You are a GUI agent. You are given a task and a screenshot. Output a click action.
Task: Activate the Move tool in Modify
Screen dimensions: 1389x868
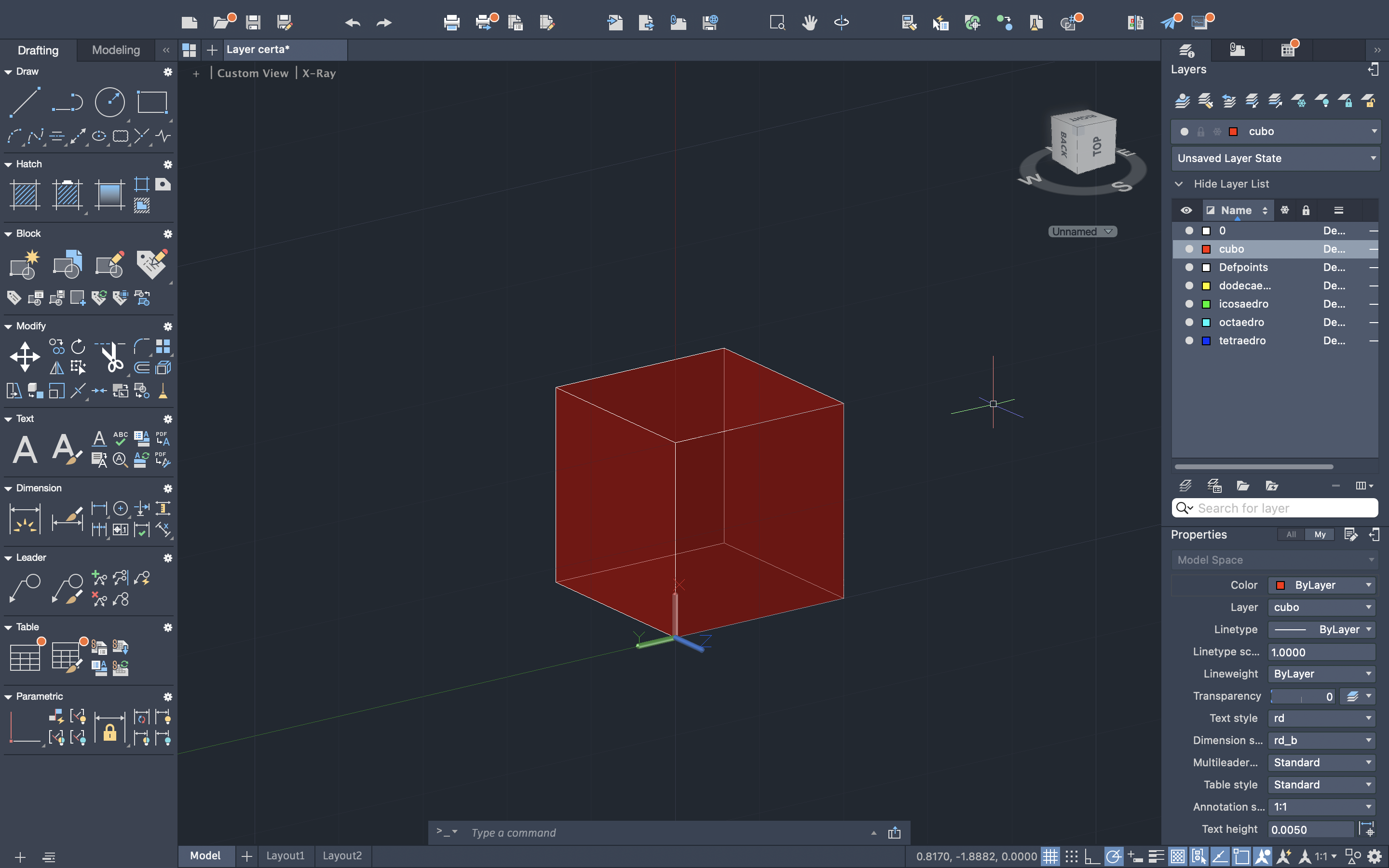click(x=25, y=356)
